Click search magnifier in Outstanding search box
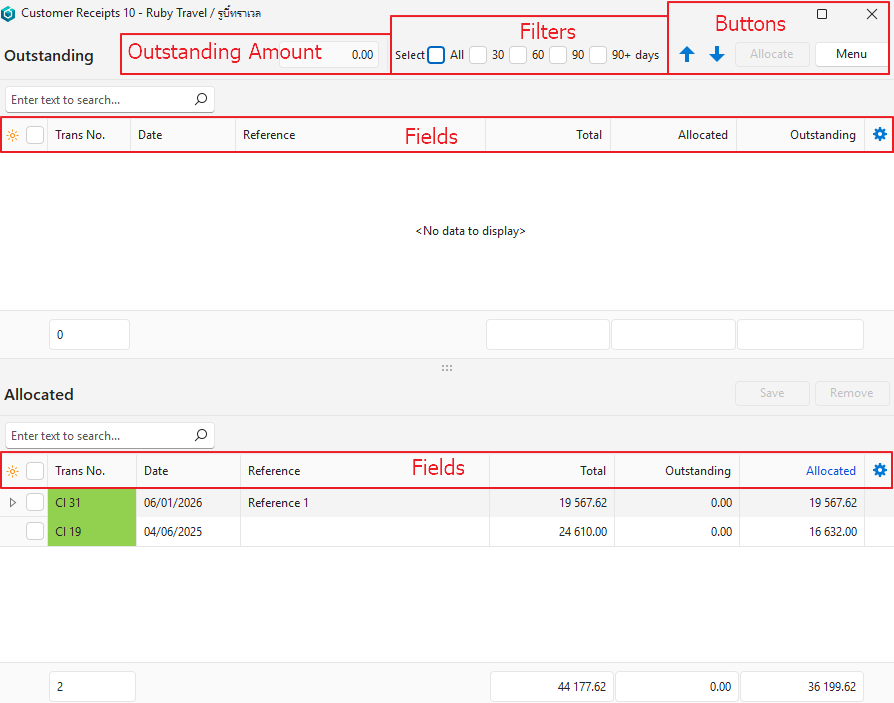 (201, 100)
